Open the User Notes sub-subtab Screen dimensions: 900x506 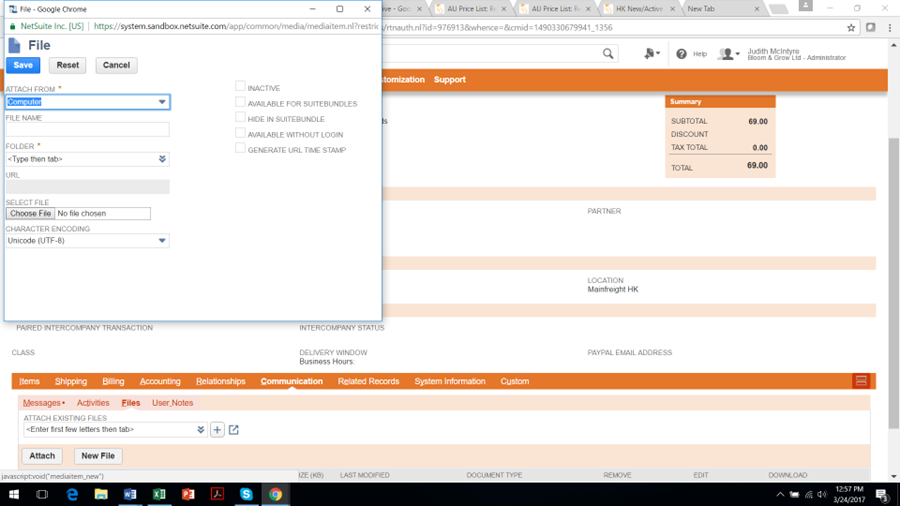point(172,403)
